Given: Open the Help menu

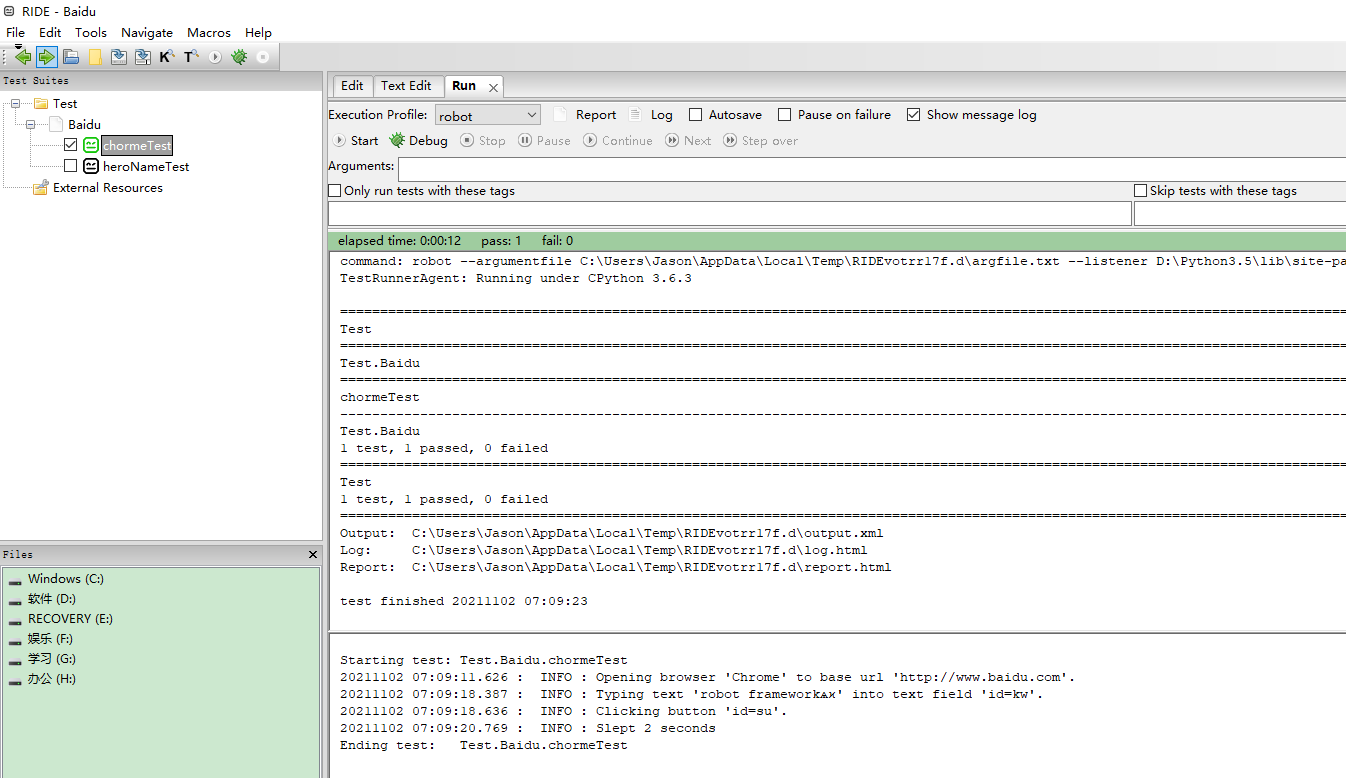Looking at the screenshot, I should coord(258,33).
